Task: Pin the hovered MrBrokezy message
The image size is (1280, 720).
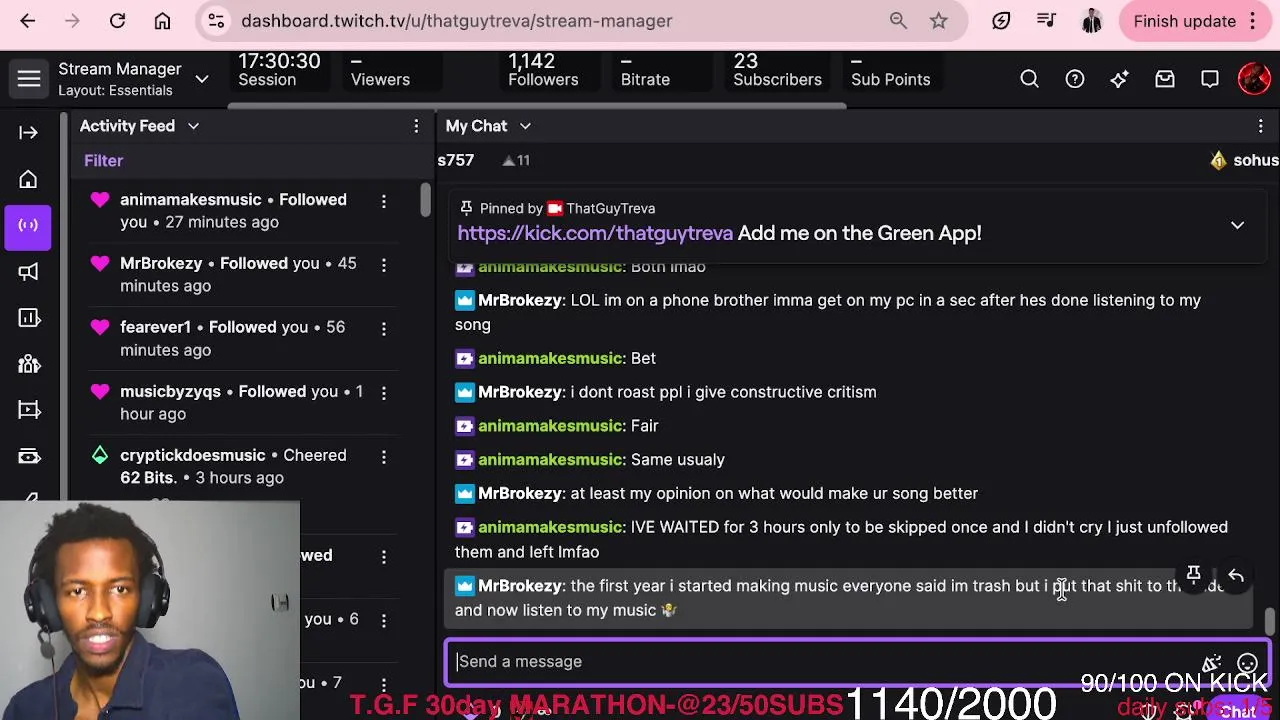Action: click(x=1193, y=575)
